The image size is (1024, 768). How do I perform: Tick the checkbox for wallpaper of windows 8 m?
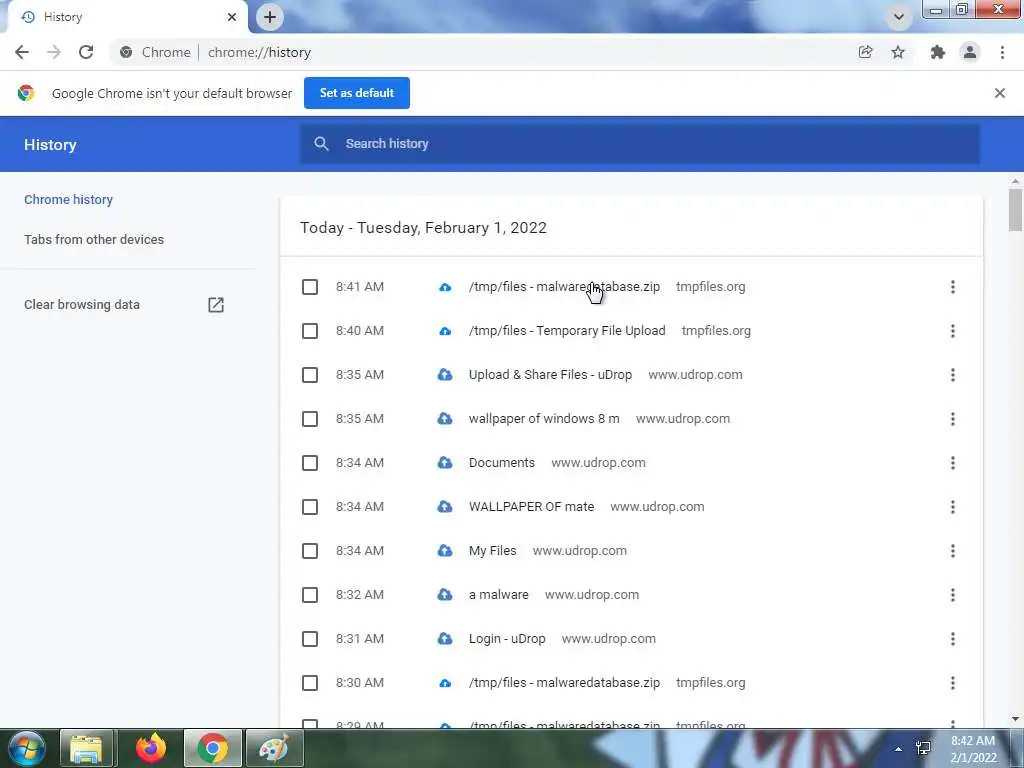[310, 419]
